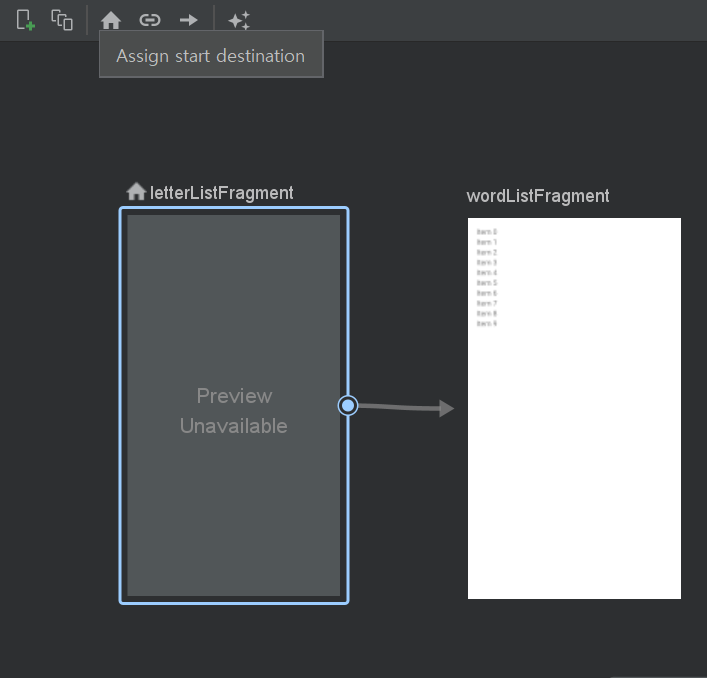This screenshot has height=678, width=707.
Task: Click the Nest in Graph icon
Action: 62,20
